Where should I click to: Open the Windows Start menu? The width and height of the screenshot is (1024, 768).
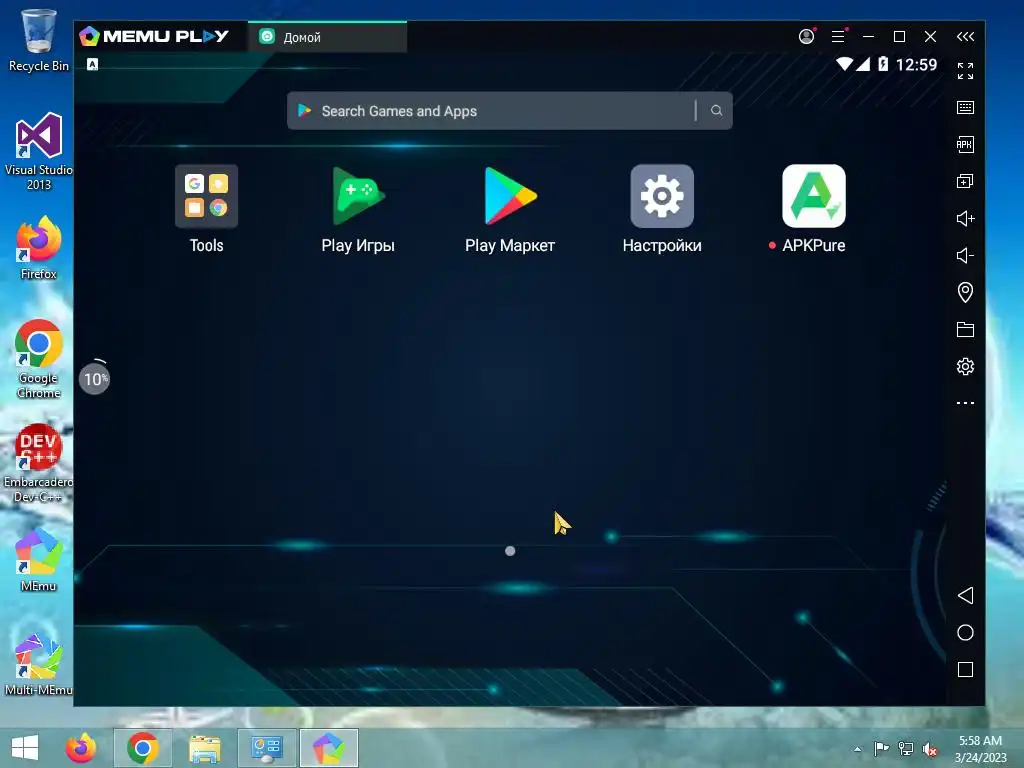(x=25, y=748)
